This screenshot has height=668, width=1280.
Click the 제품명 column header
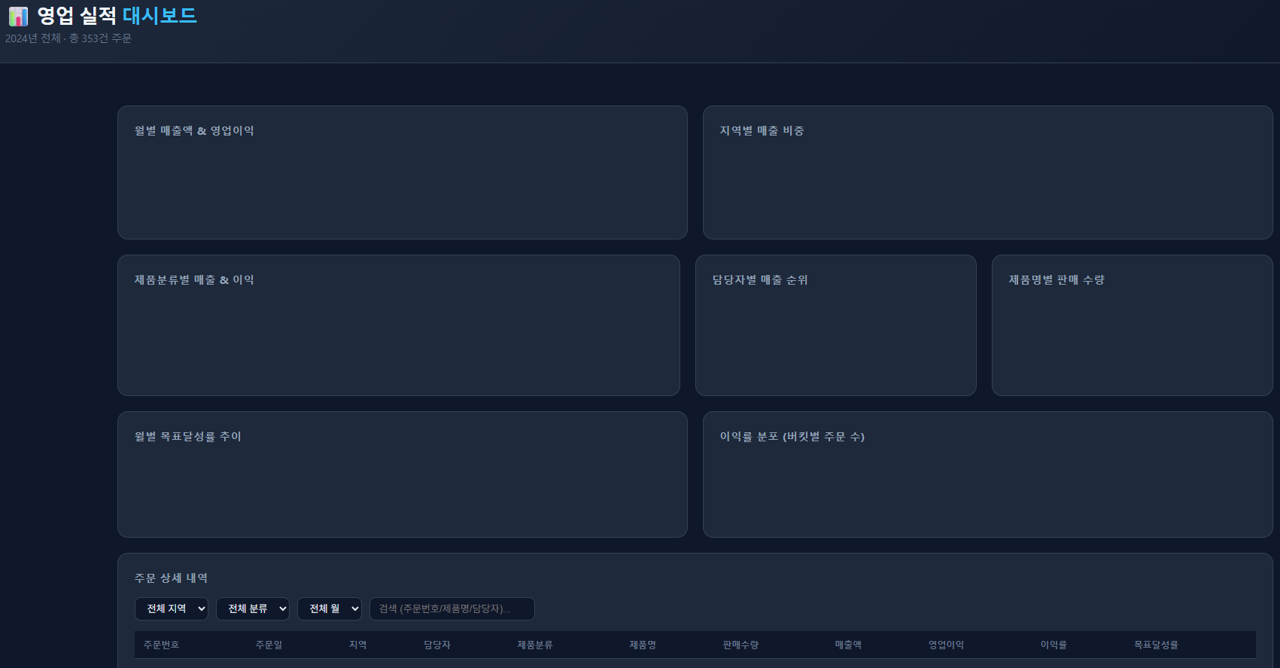tap(642, 645)
